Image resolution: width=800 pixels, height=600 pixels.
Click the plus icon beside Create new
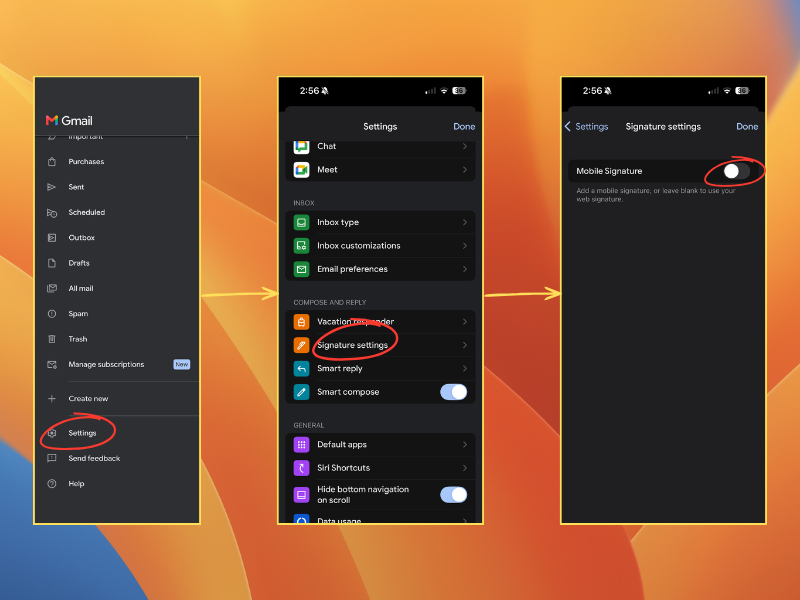(52, 398)
